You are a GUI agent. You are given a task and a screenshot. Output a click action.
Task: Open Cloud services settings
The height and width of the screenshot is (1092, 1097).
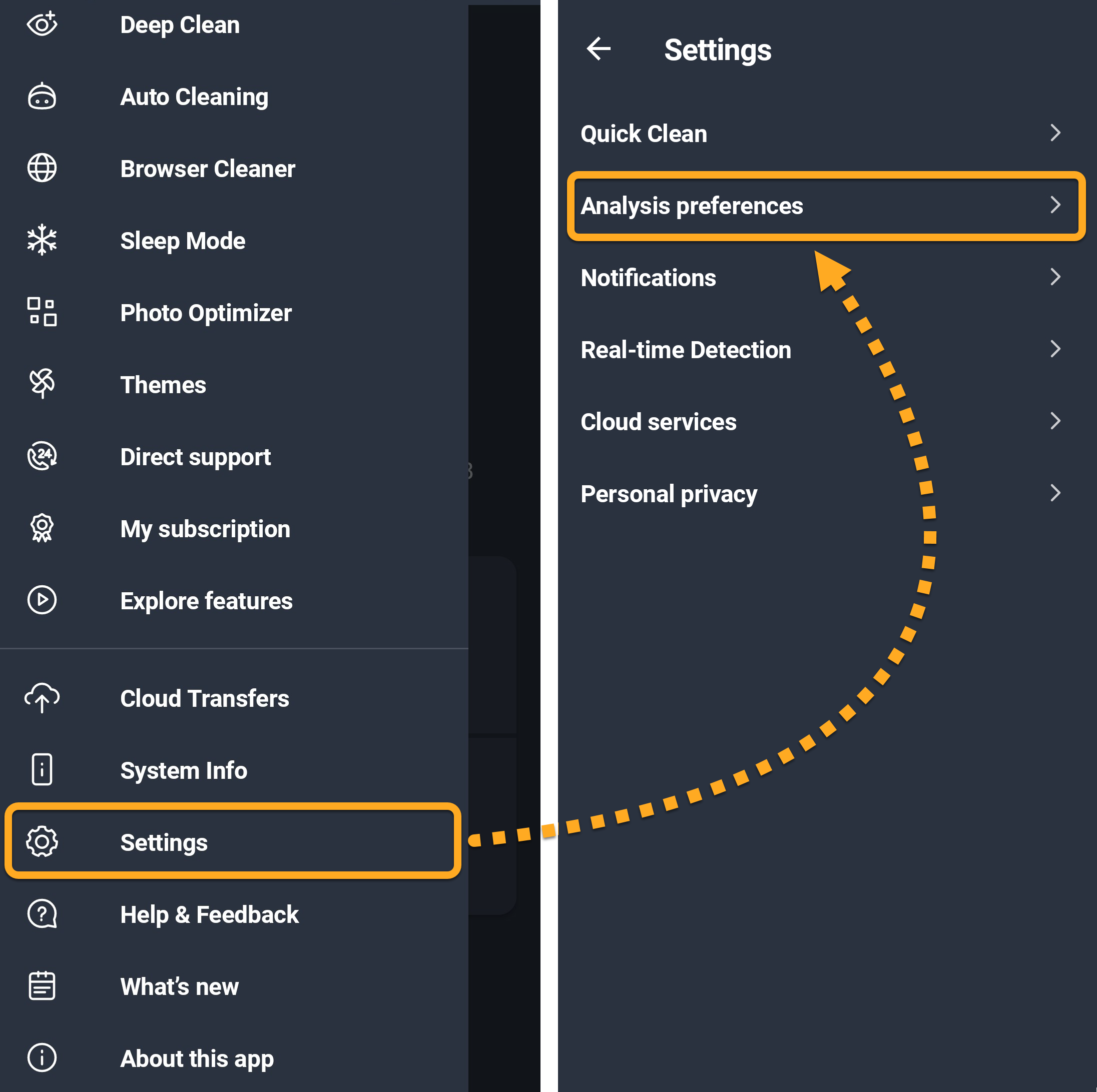658,422
